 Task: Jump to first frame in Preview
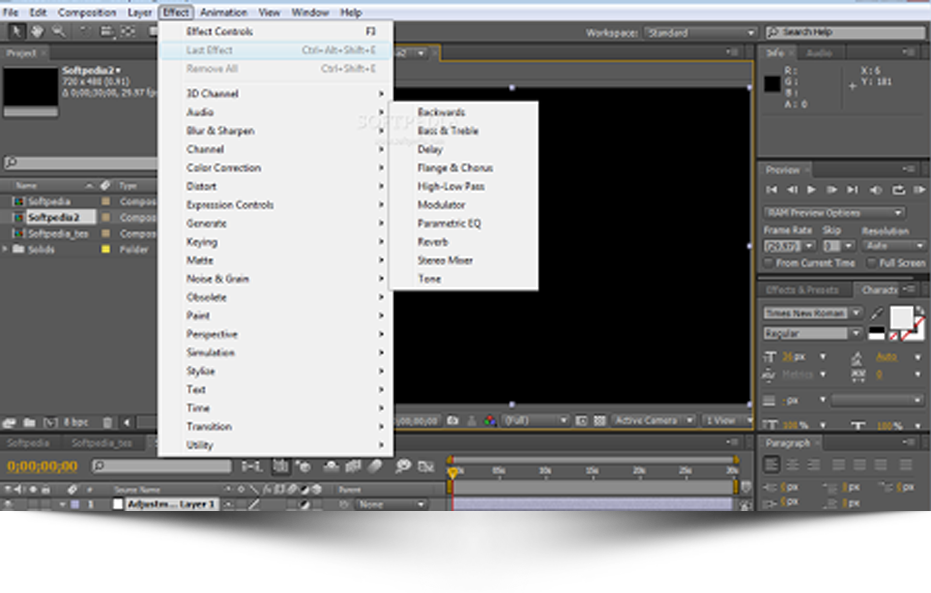(771, 190)
